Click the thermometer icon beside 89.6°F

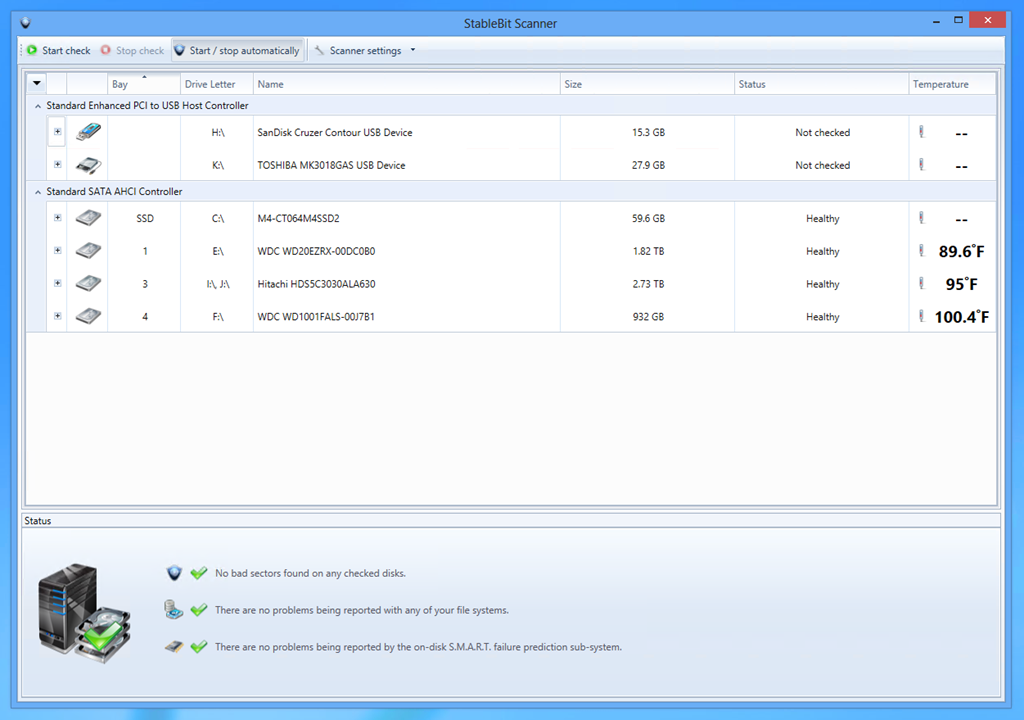pos(921,250)
